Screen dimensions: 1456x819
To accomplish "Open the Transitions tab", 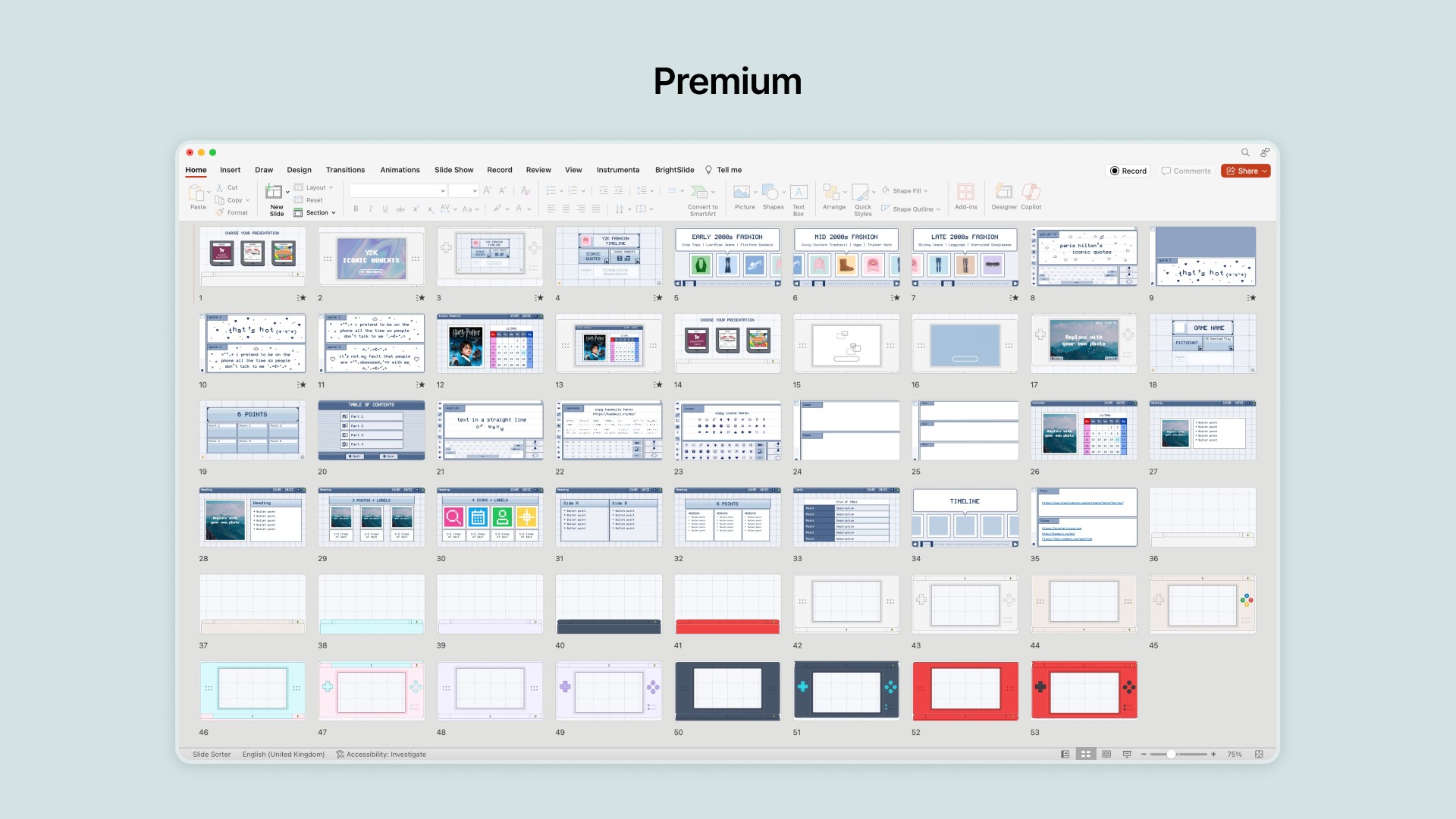I will pos(345,170).
